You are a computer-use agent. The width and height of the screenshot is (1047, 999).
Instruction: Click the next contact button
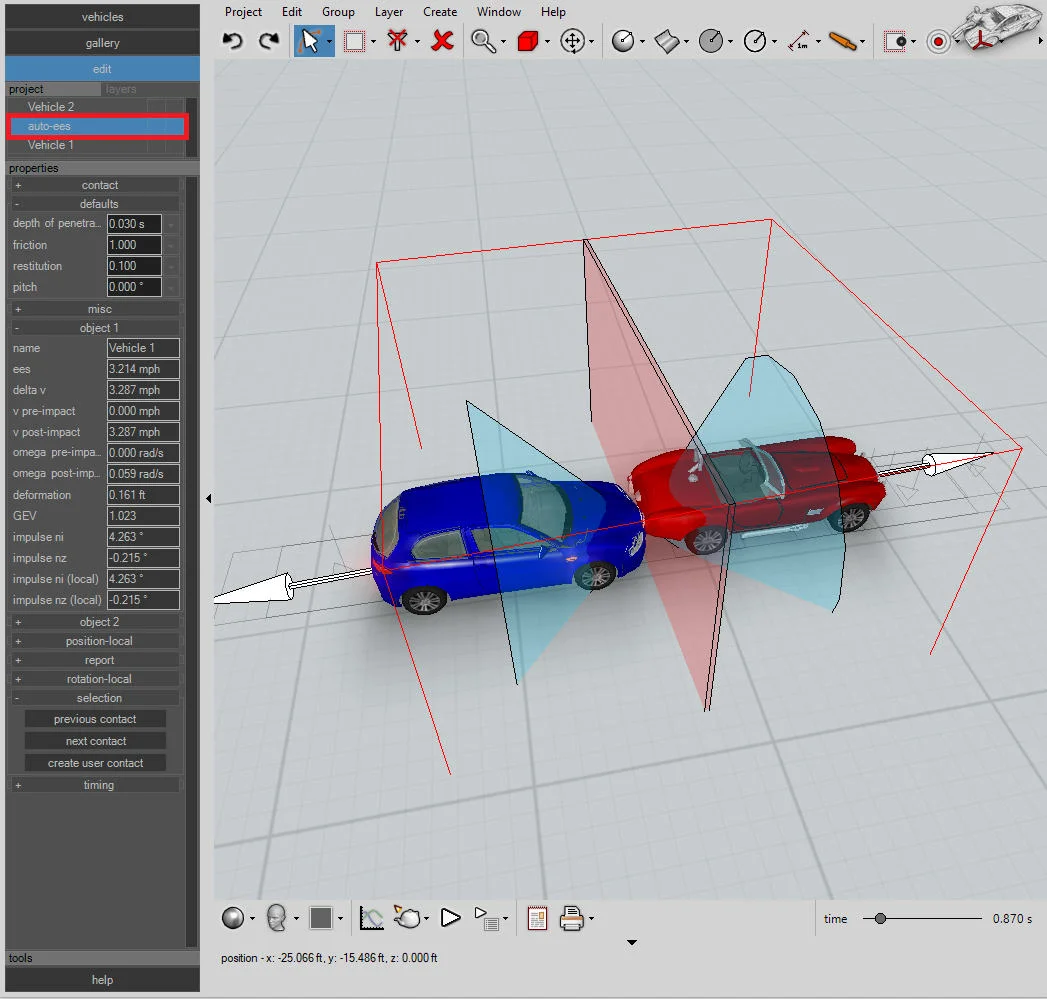[95, 741]
